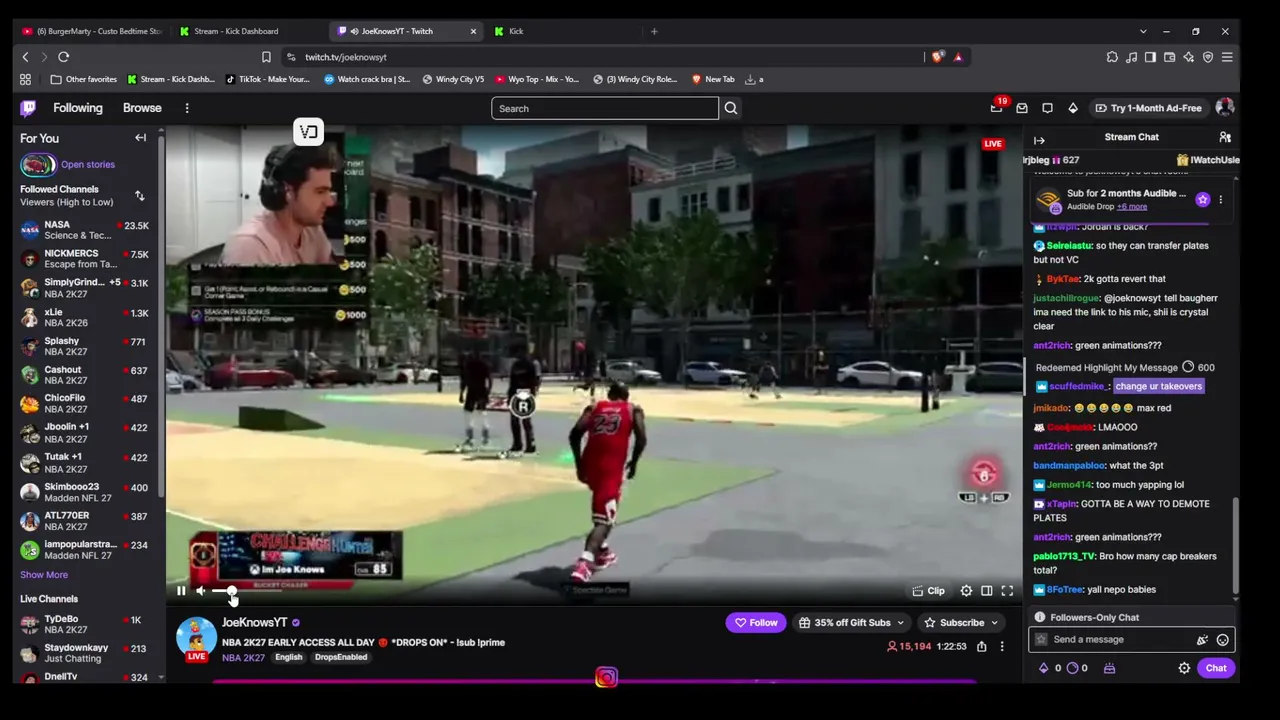Click the DropsEnabled tag
The width and height of the screenshot is (1280, 720).
pos(341,658)
